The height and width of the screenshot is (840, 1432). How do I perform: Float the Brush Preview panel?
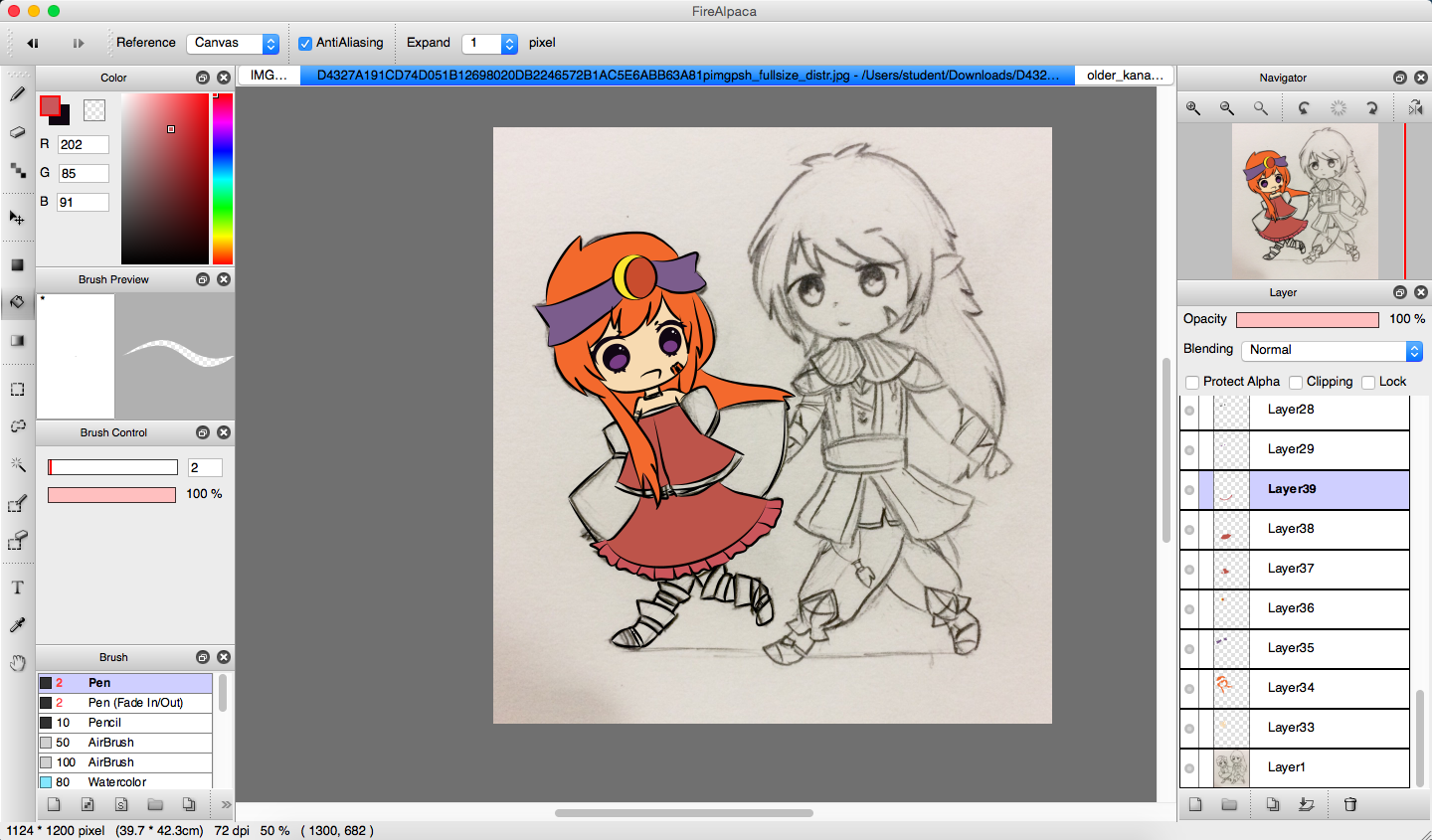203,279
